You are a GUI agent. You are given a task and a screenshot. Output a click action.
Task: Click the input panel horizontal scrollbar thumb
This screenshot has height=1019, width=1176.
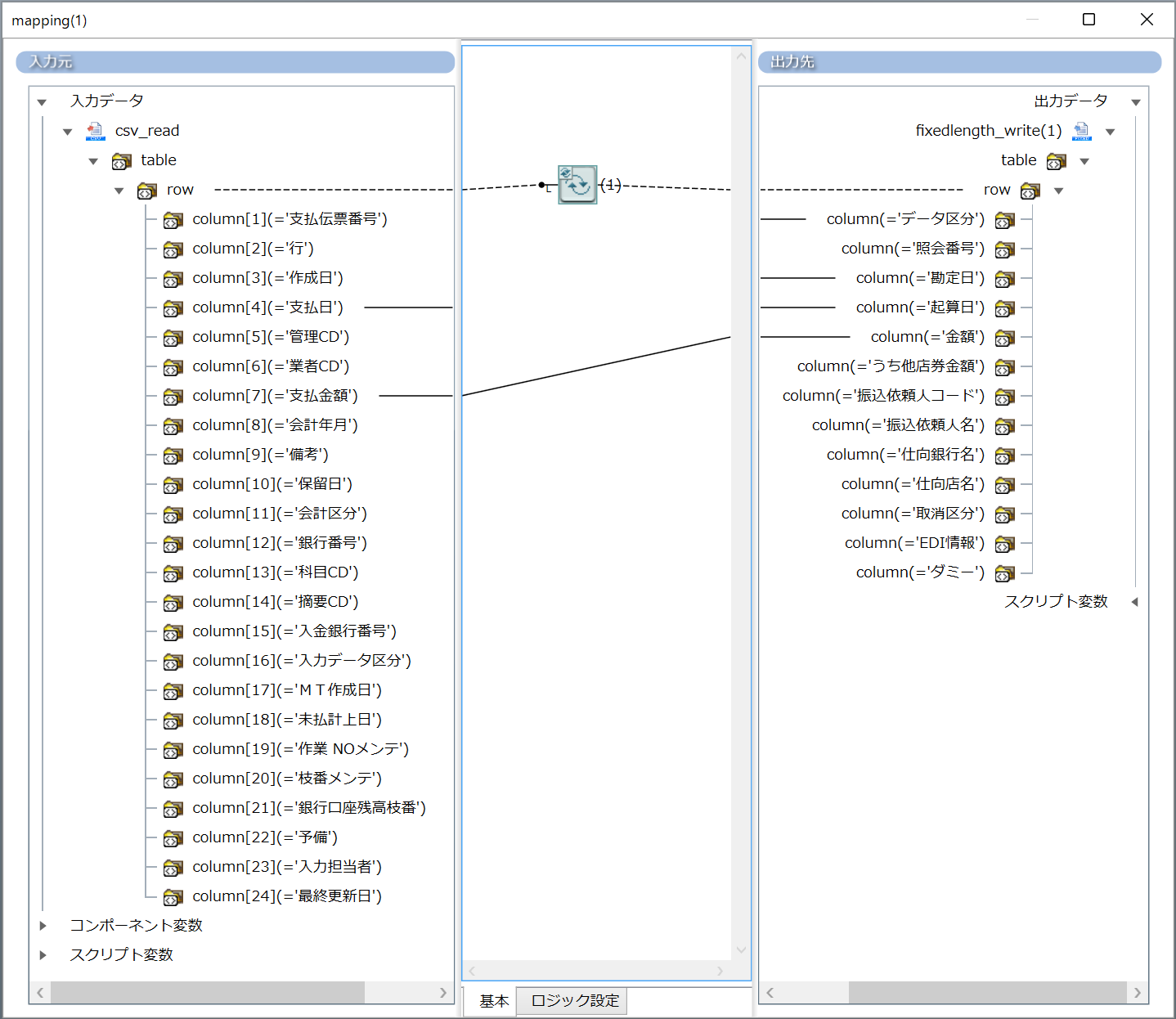point(208,993)
